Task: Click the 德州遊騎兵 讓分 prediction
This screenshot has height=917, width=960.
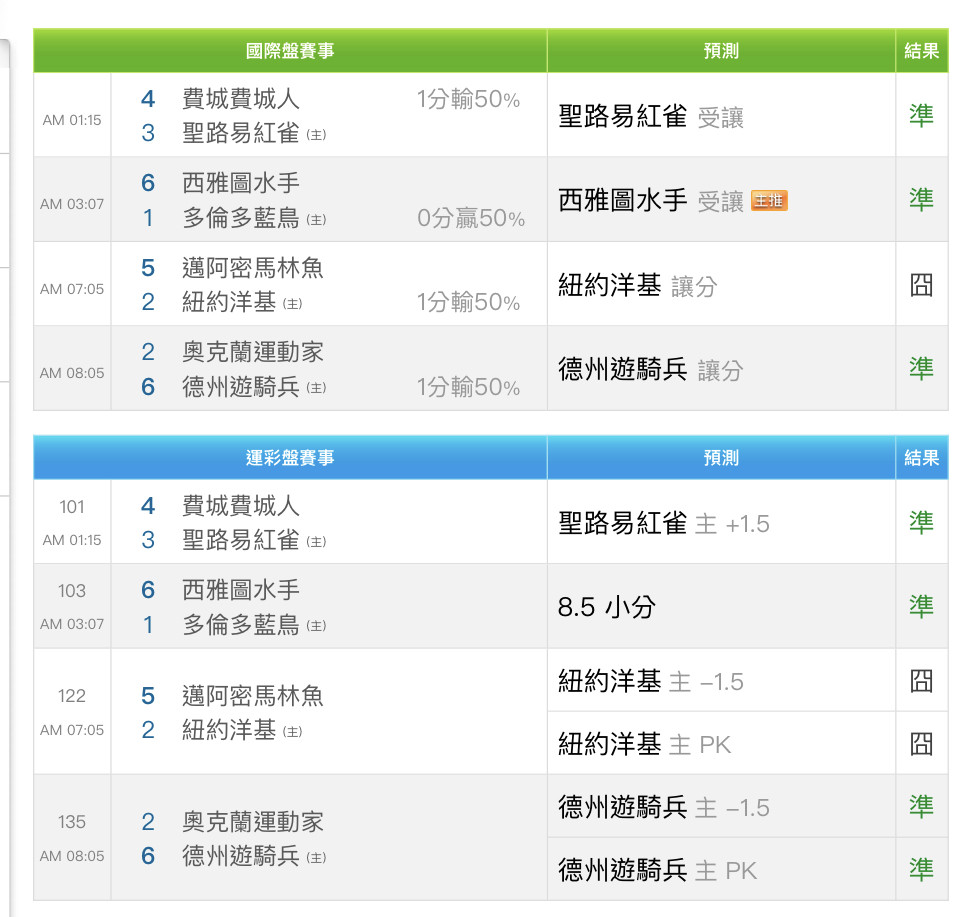Action: [x=651, y=370]
